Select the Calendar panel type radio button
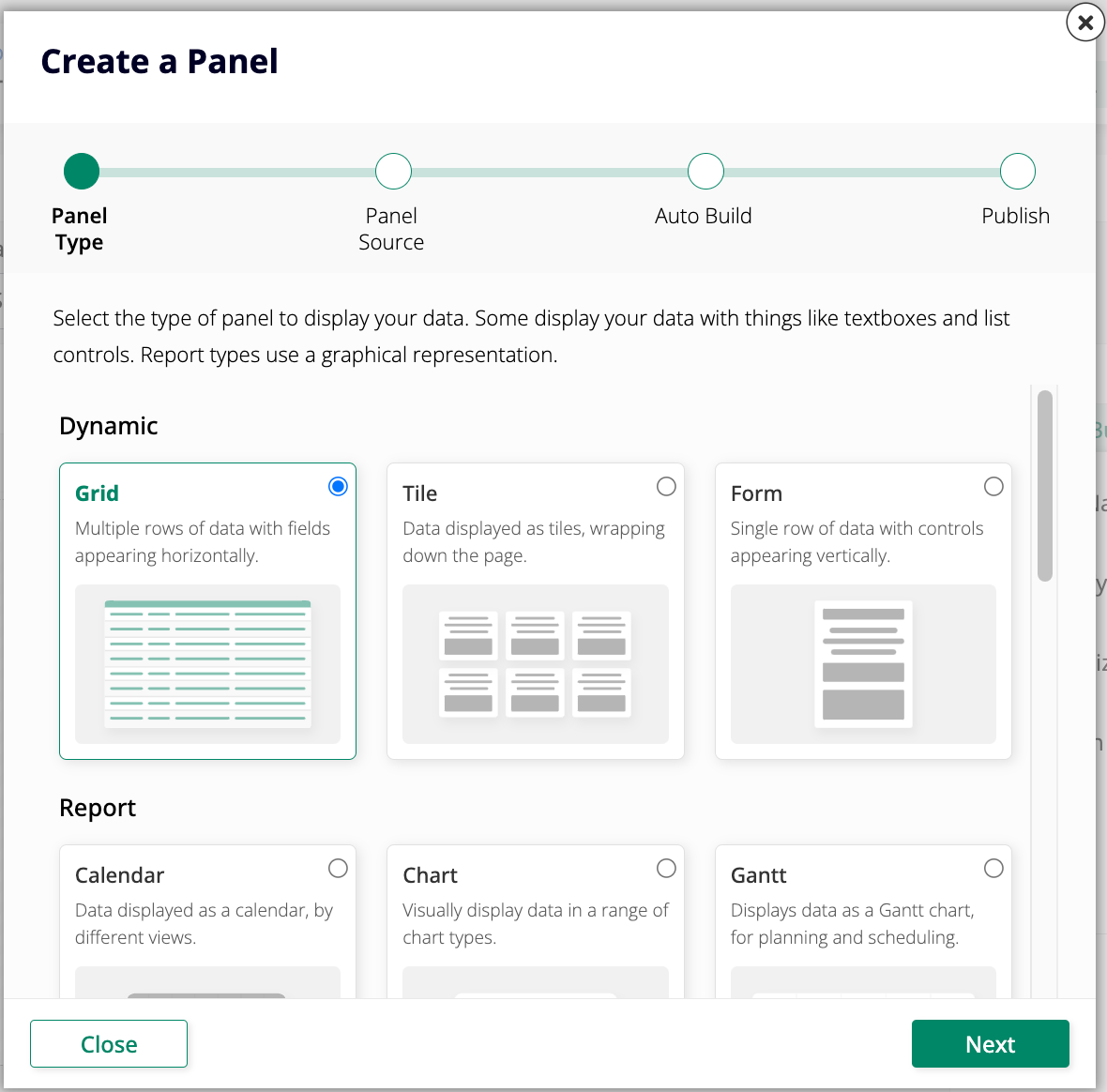The height and width of the screenshot is (1092, 1107). tap(338, 868)
